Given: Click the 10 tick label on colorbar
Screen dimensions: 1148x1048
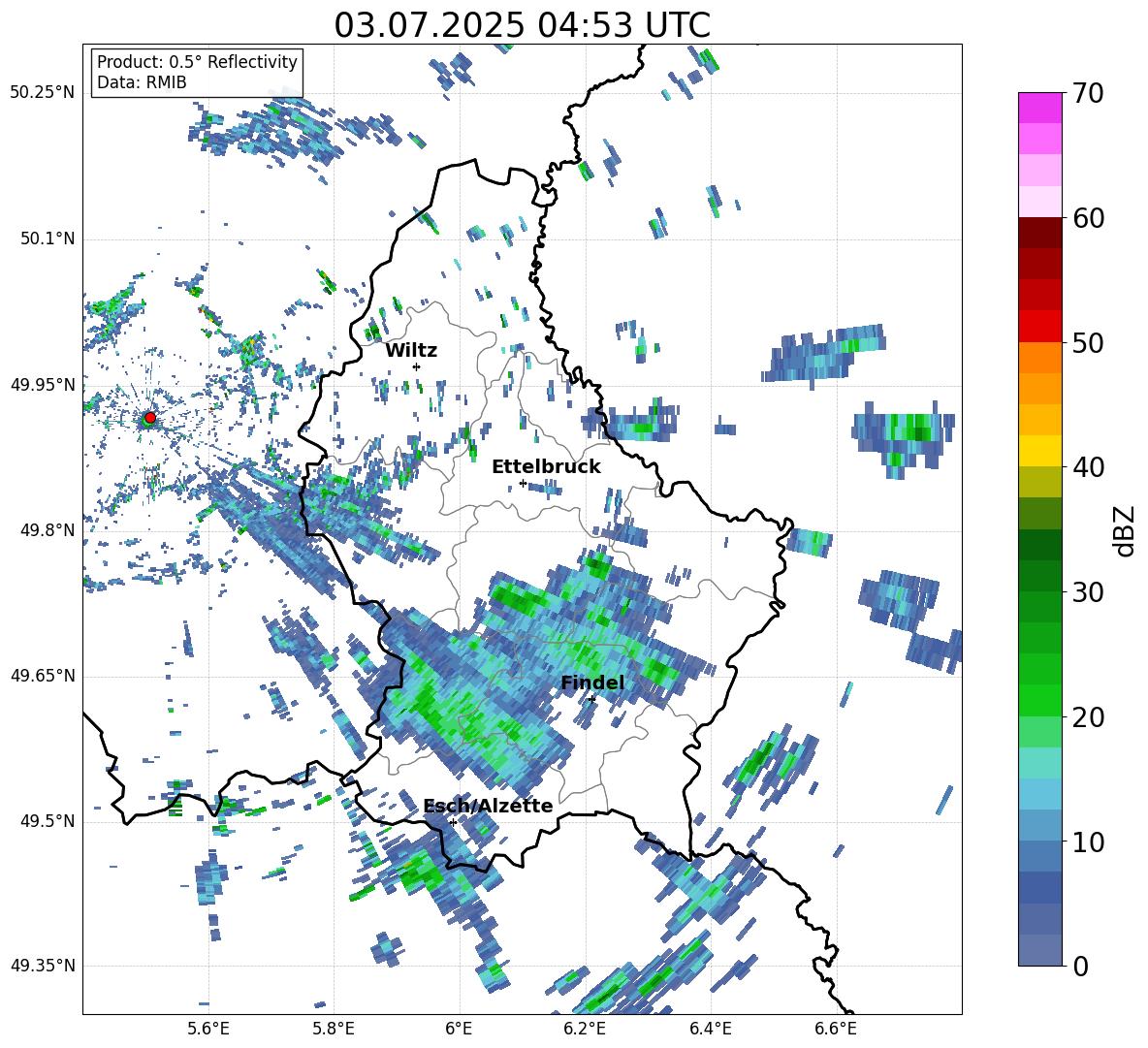Looking at the screenshot, I should tap(1088, 842).
